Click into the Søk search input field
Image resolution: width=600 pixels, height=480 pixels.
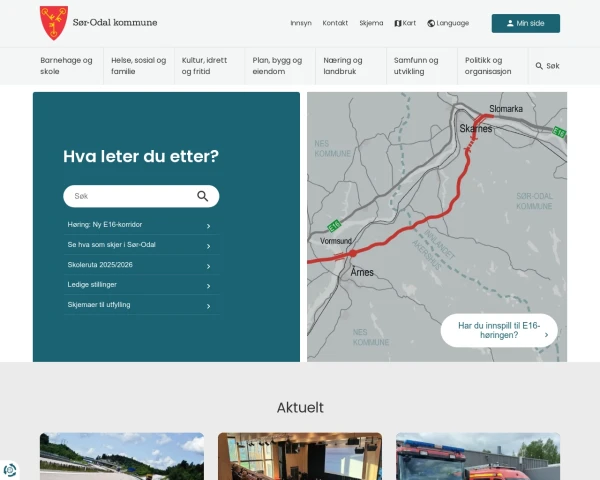pyautogui.click(x=130, y=196)
